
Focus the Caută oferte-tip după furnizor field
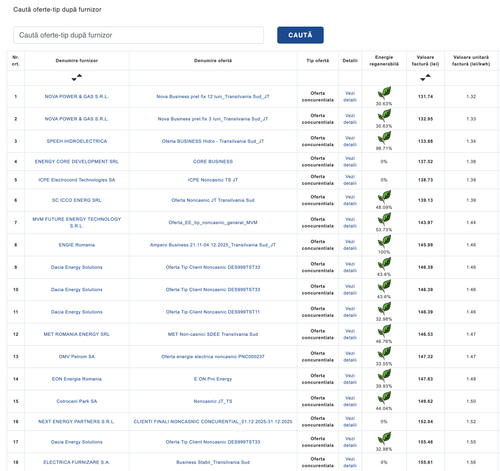click(138, 35)
